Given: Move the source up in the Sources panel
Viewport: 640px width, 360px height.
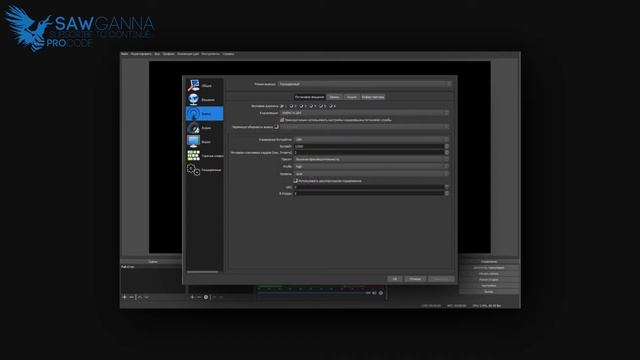Looking at the screenshot, I should (214, 297).
